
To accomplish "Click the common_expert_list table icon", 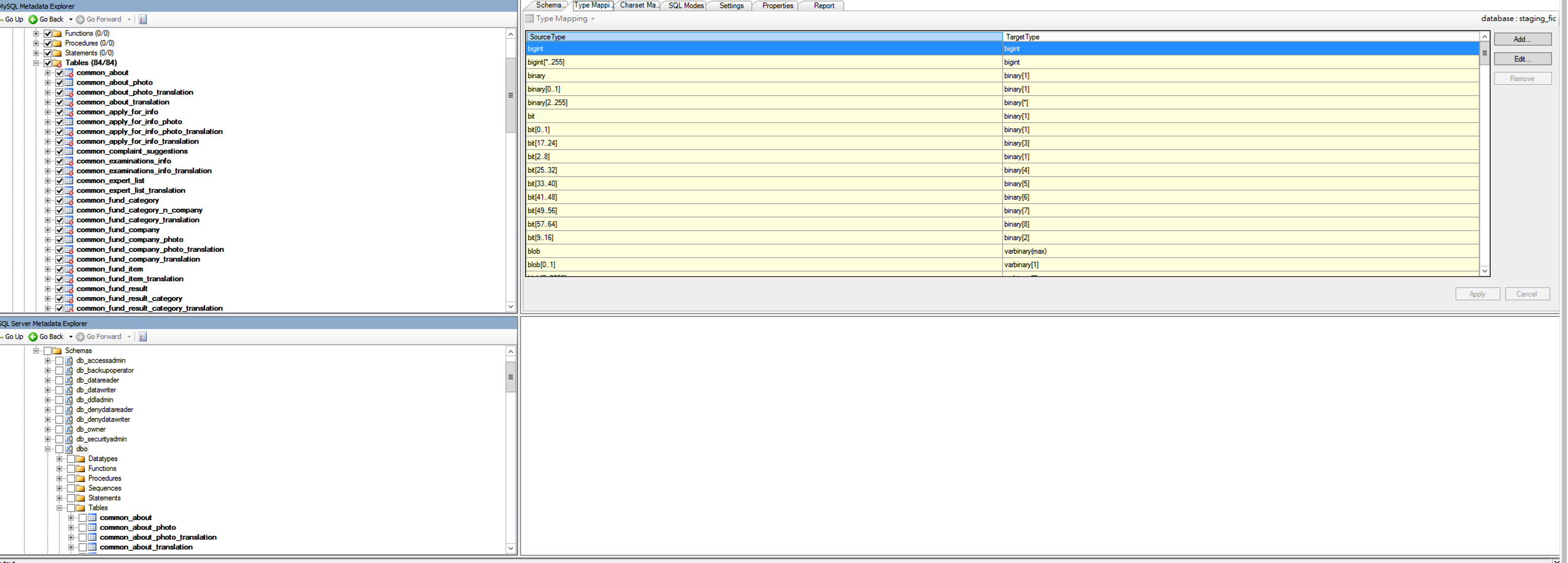I will [69, 181].
